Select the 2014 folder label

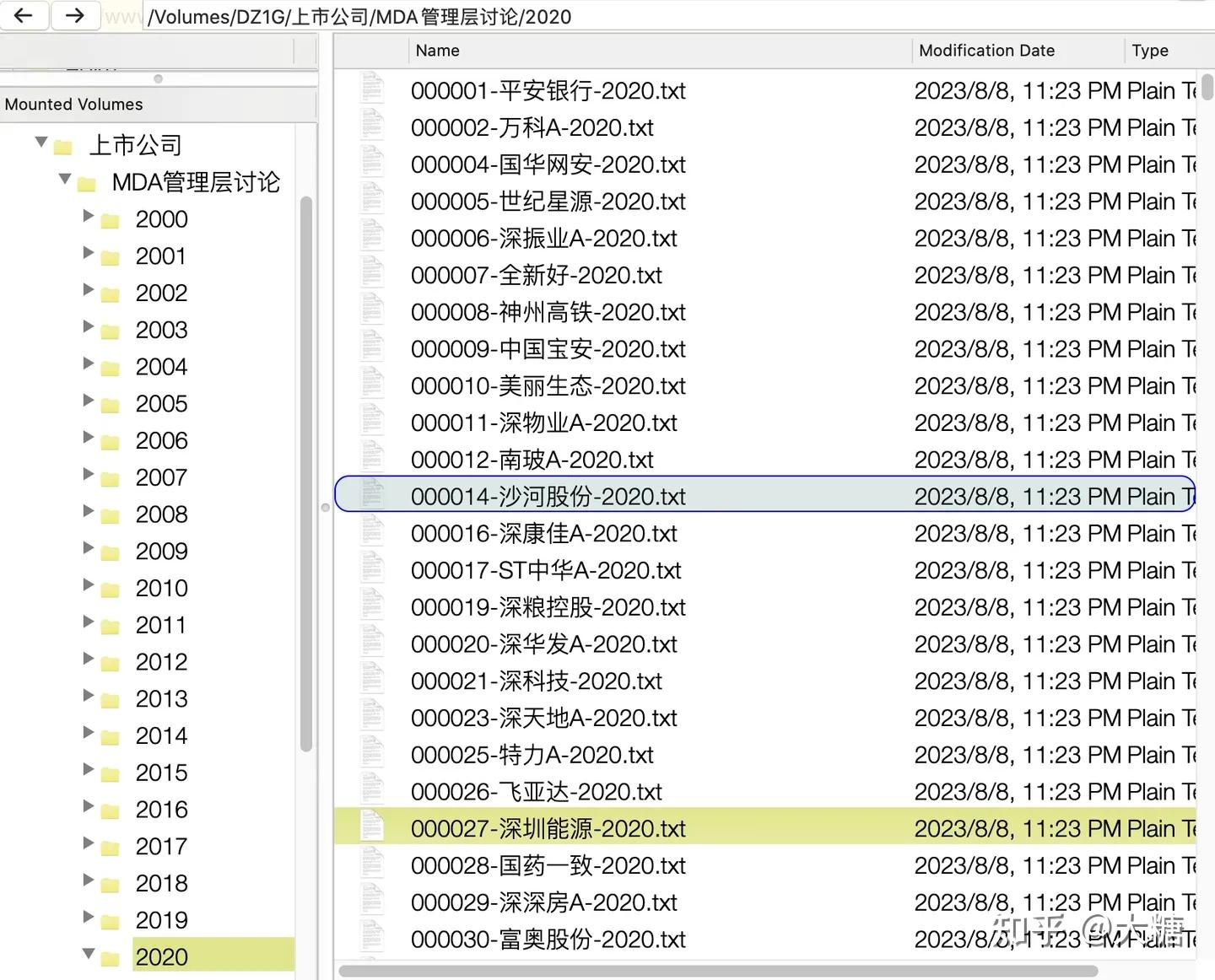[x=161, y=735]
